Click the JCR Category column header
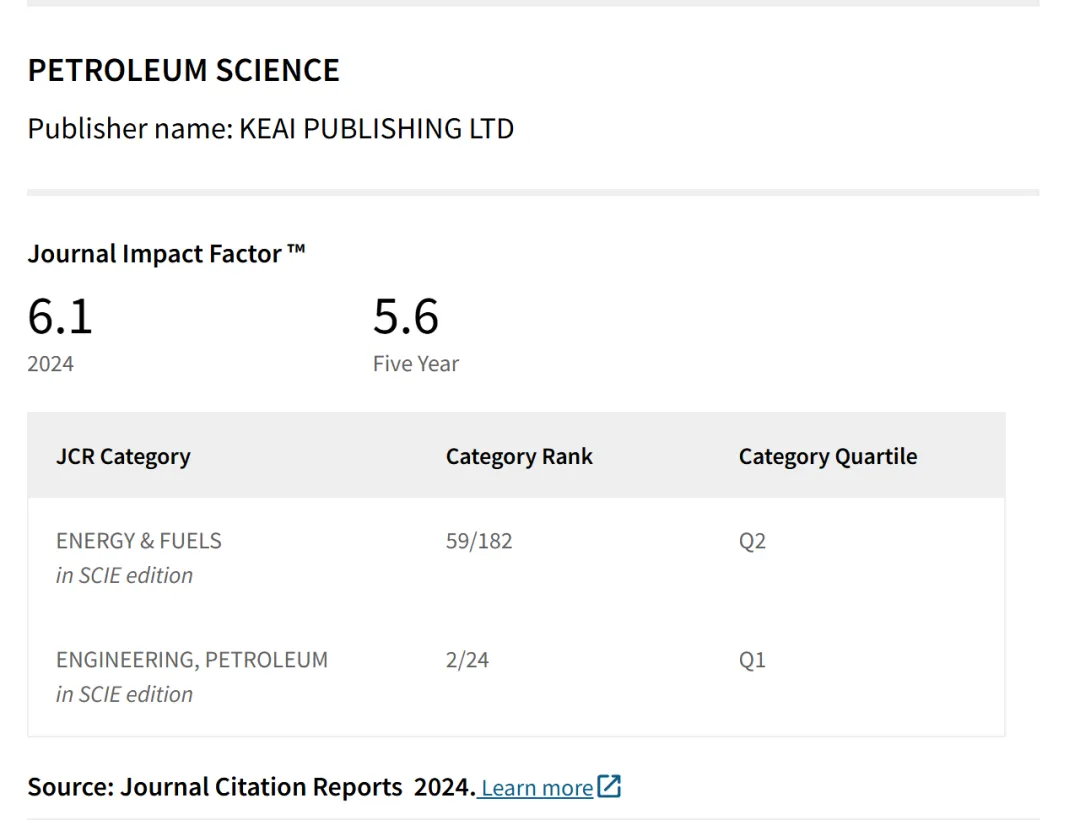The image size is (1080, 820). coord(123,456)
